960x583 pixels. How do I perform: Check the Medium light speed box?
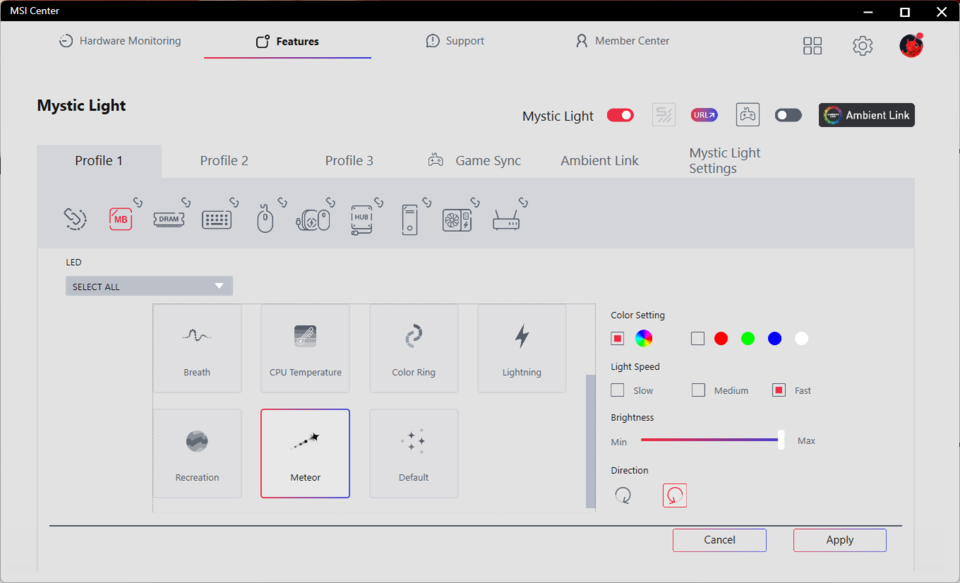(698, 390)
